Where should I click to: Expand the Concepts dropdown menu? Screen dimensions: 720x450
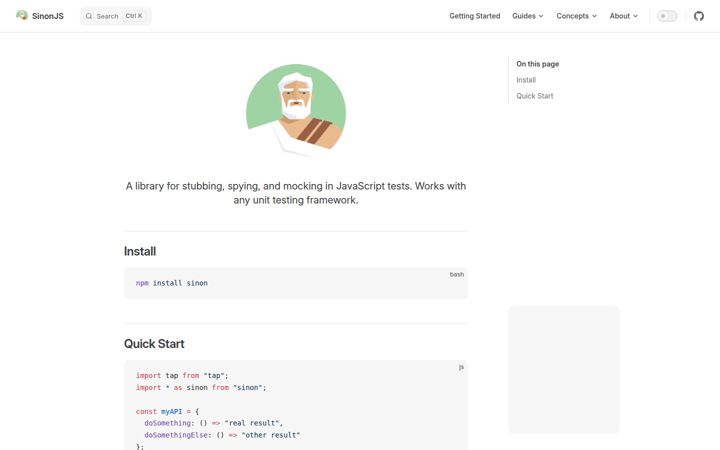[x=576, y=16]
